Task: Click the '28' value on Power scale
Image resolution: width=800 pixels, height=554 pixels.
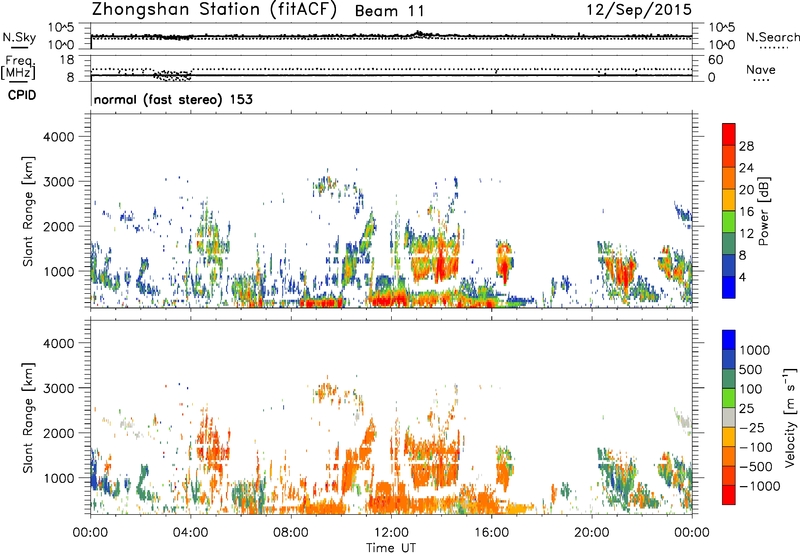Action: click(x=746, y=146)
